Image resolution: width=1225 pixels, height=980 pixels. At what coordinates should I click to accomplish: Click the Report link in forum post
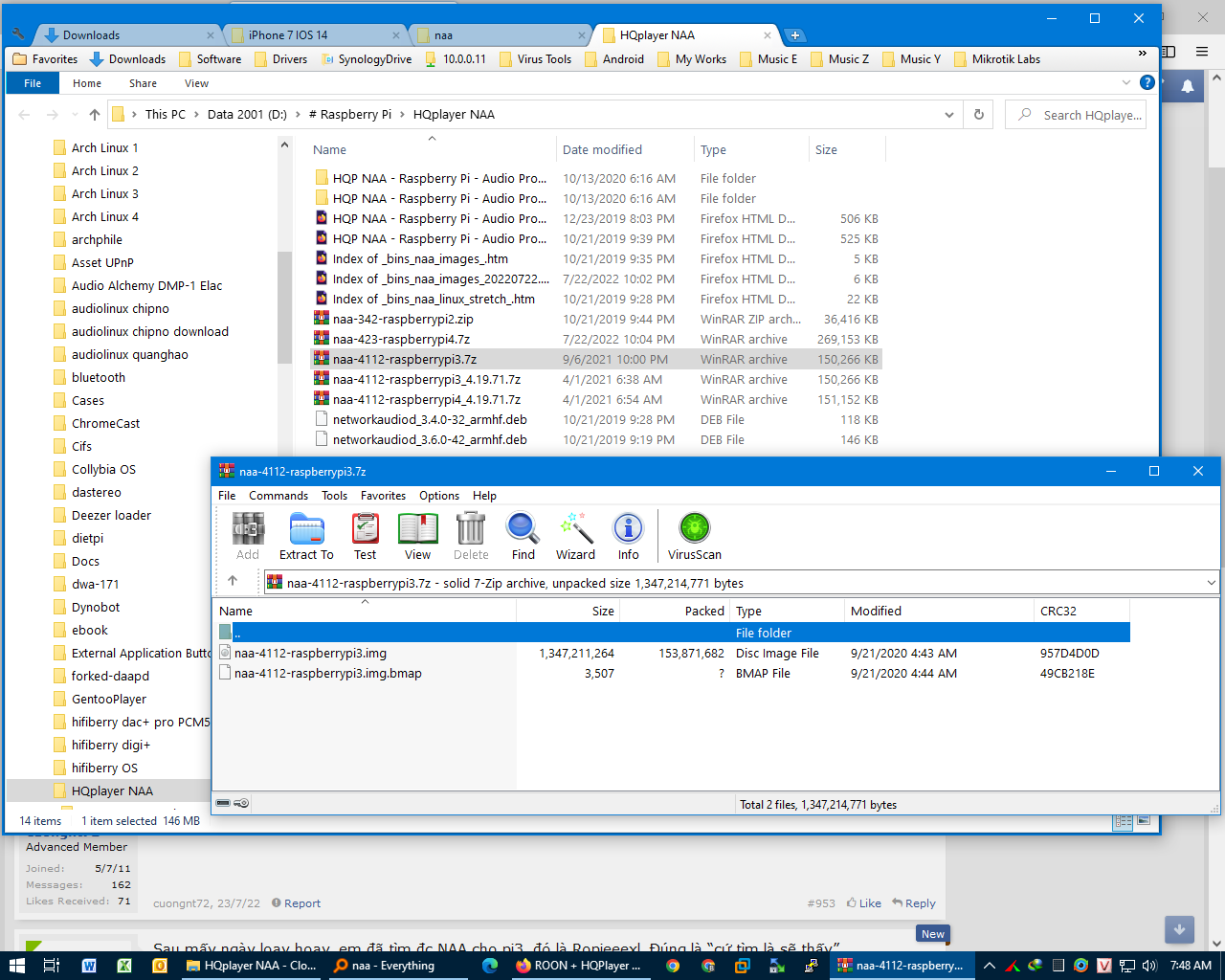pyautogui.click(x=296, y=903)
